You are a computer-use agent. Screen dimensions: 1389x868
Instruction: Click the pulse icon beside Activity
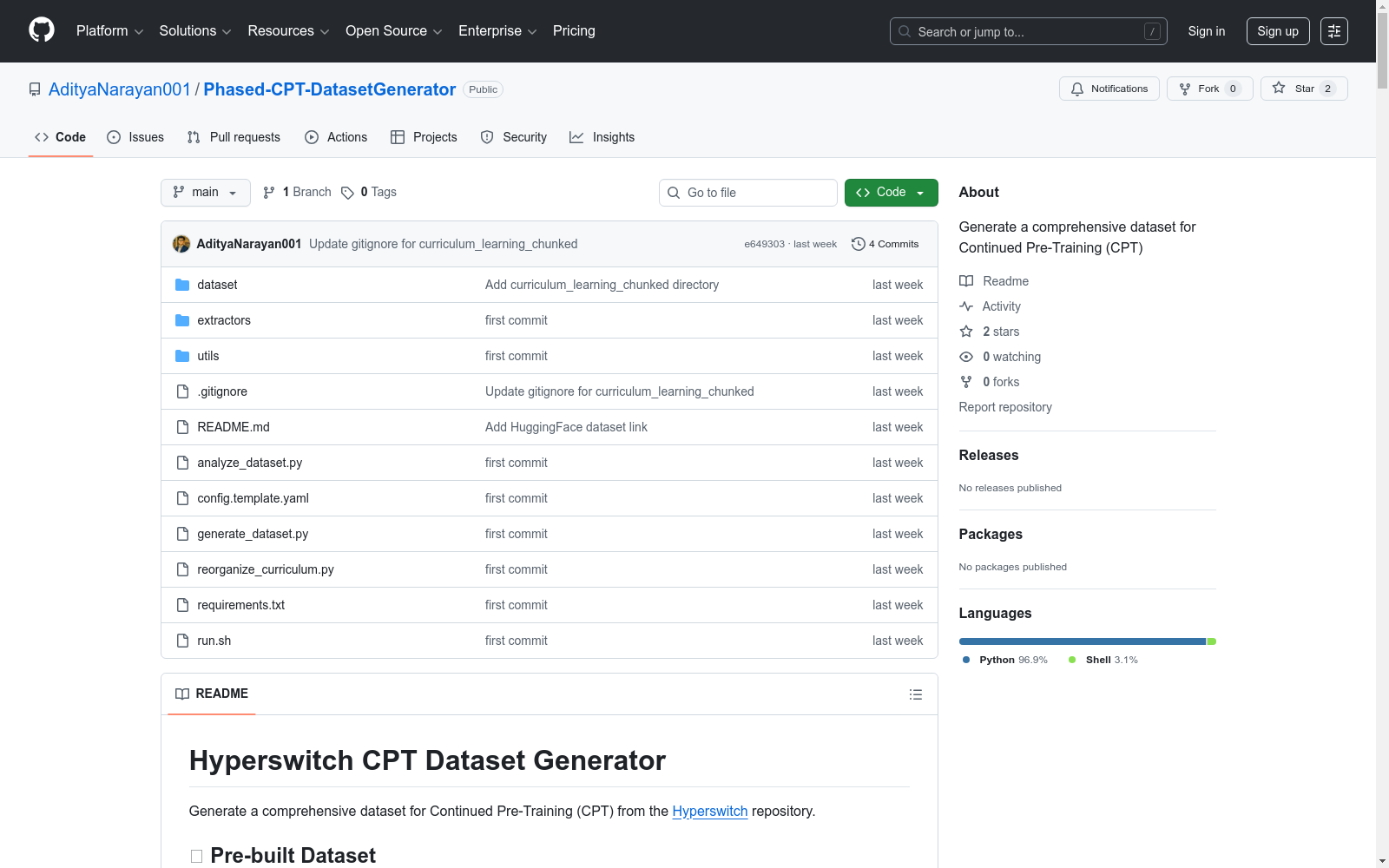[966, 306]
